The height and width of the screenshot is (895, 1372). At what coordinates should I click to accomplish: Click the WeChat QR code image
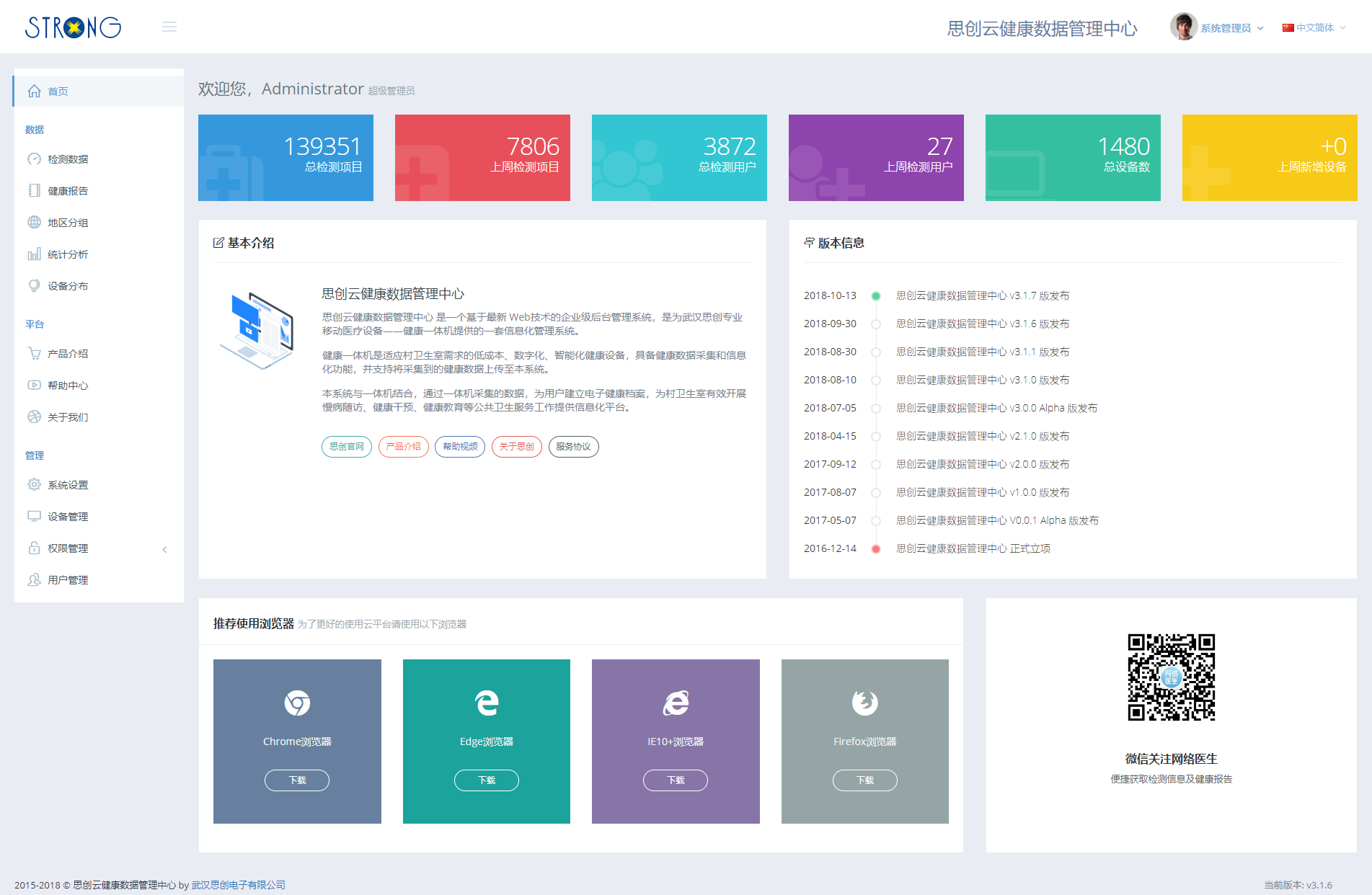[1171, 678]
